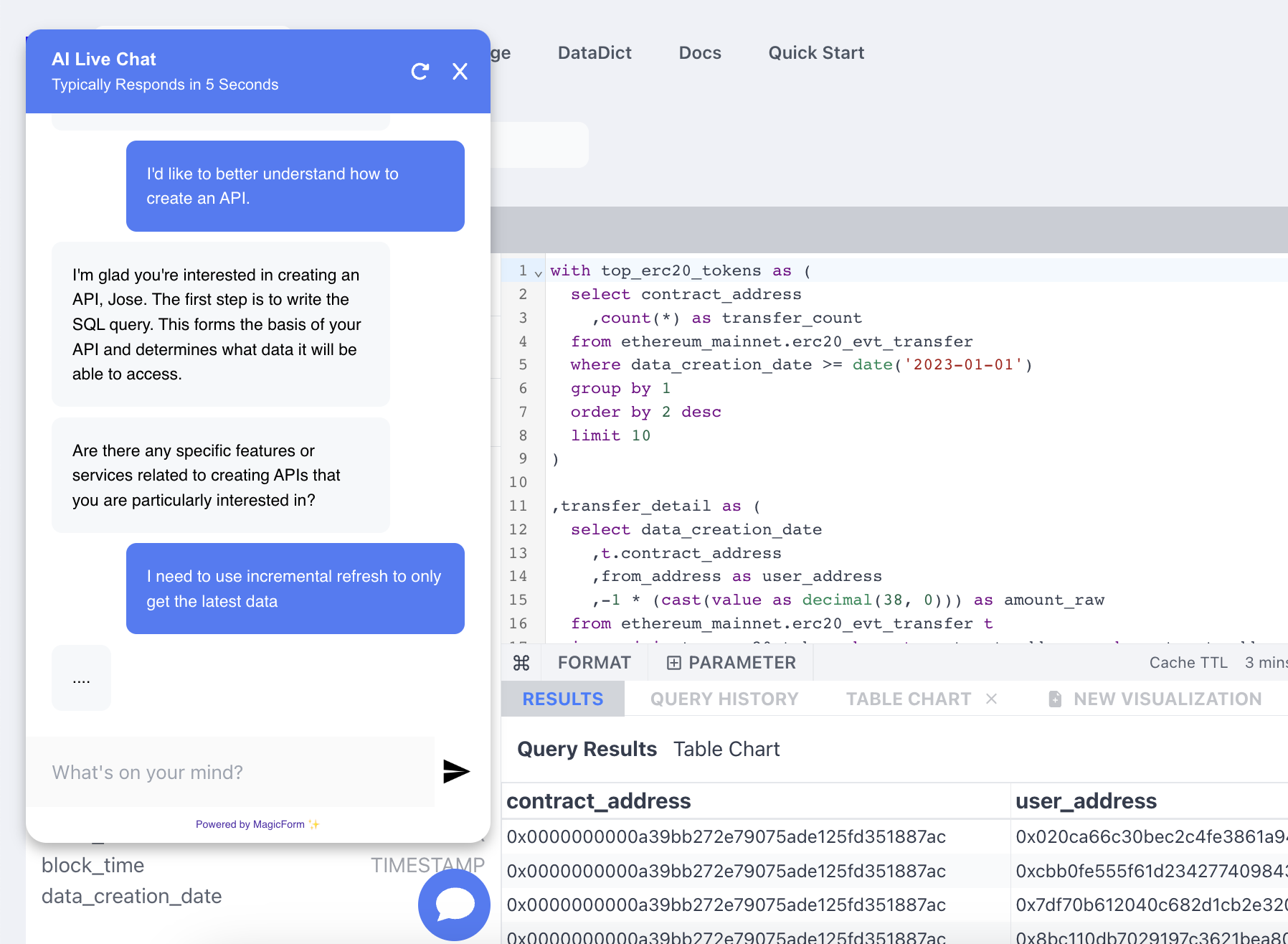Click the 'Are there any specific features' bot message

point(221,475)
